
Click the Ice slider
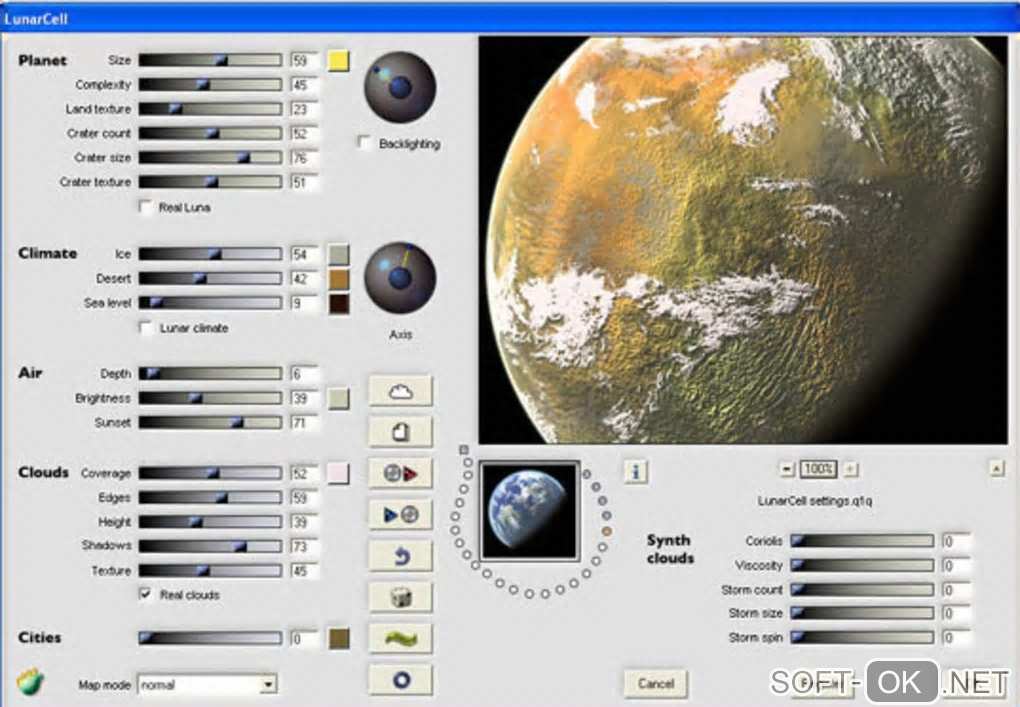[210, 254]
